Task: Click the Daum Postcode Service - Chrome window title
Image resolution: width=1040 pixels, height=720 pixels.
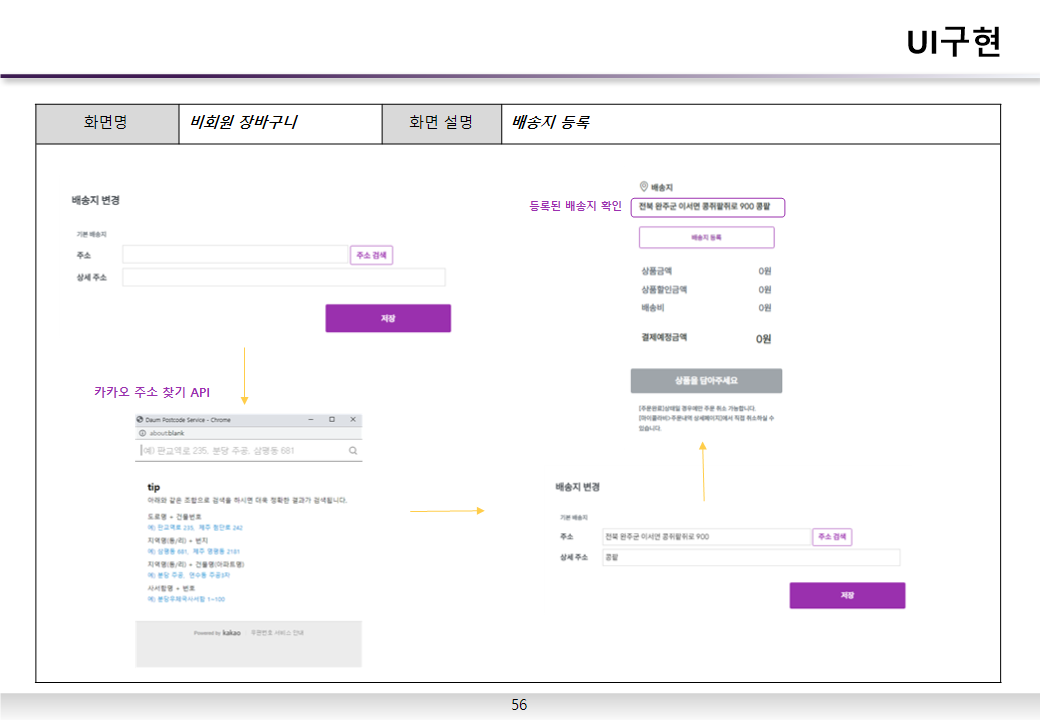Action: [188, 420]
